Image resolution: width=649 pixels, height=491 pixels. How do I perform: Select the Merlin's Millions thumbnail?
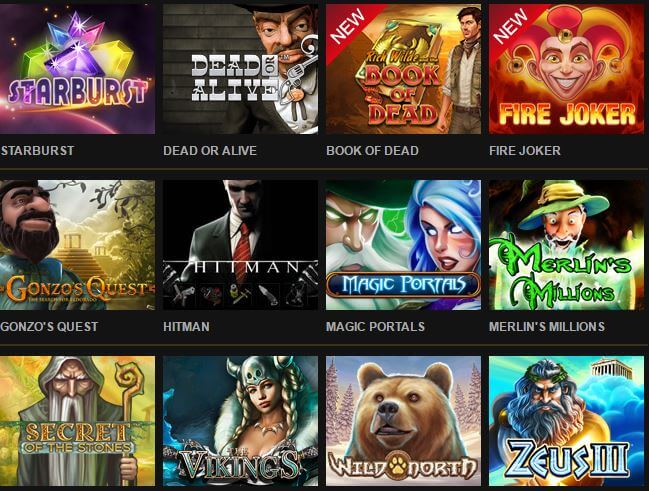click(x=567, y=245)
